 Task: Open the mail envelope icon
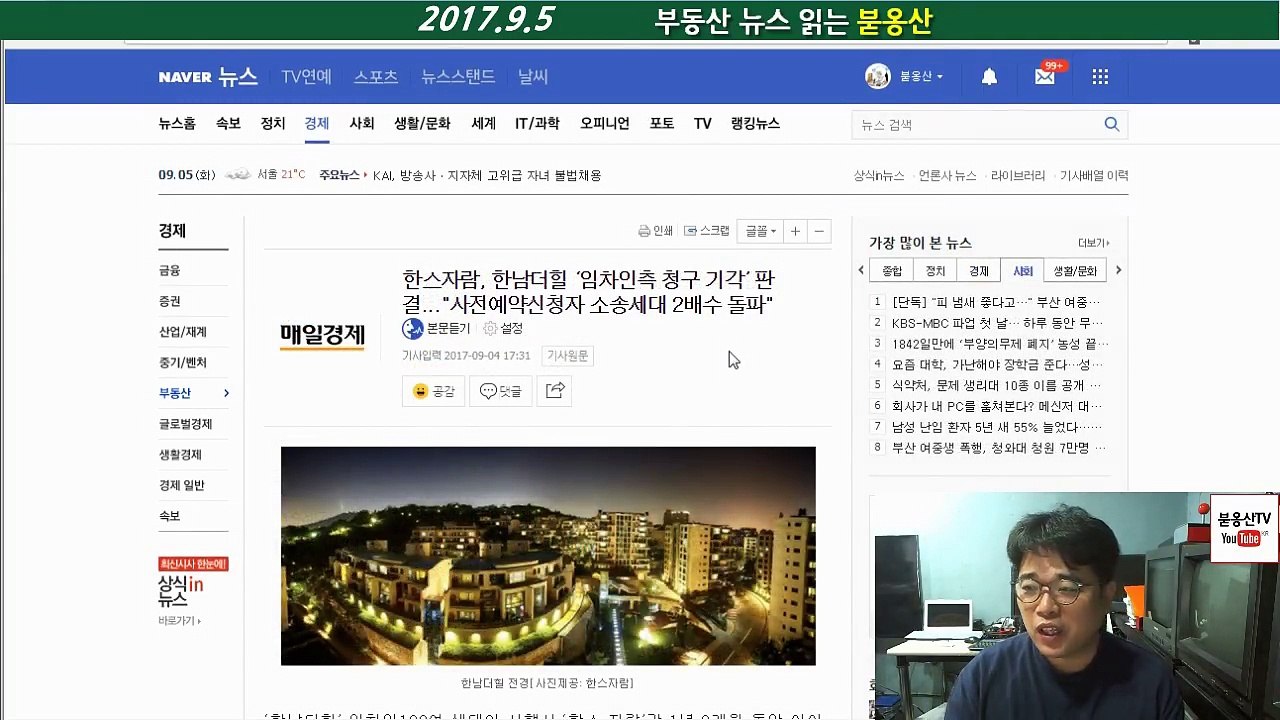(1045, 77)
